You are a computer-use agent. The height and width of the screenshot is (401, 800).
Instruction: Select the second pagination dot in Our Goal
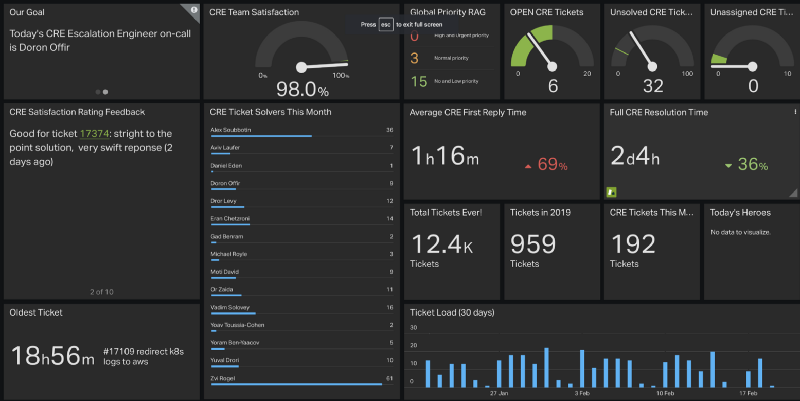tap(106, 91)
